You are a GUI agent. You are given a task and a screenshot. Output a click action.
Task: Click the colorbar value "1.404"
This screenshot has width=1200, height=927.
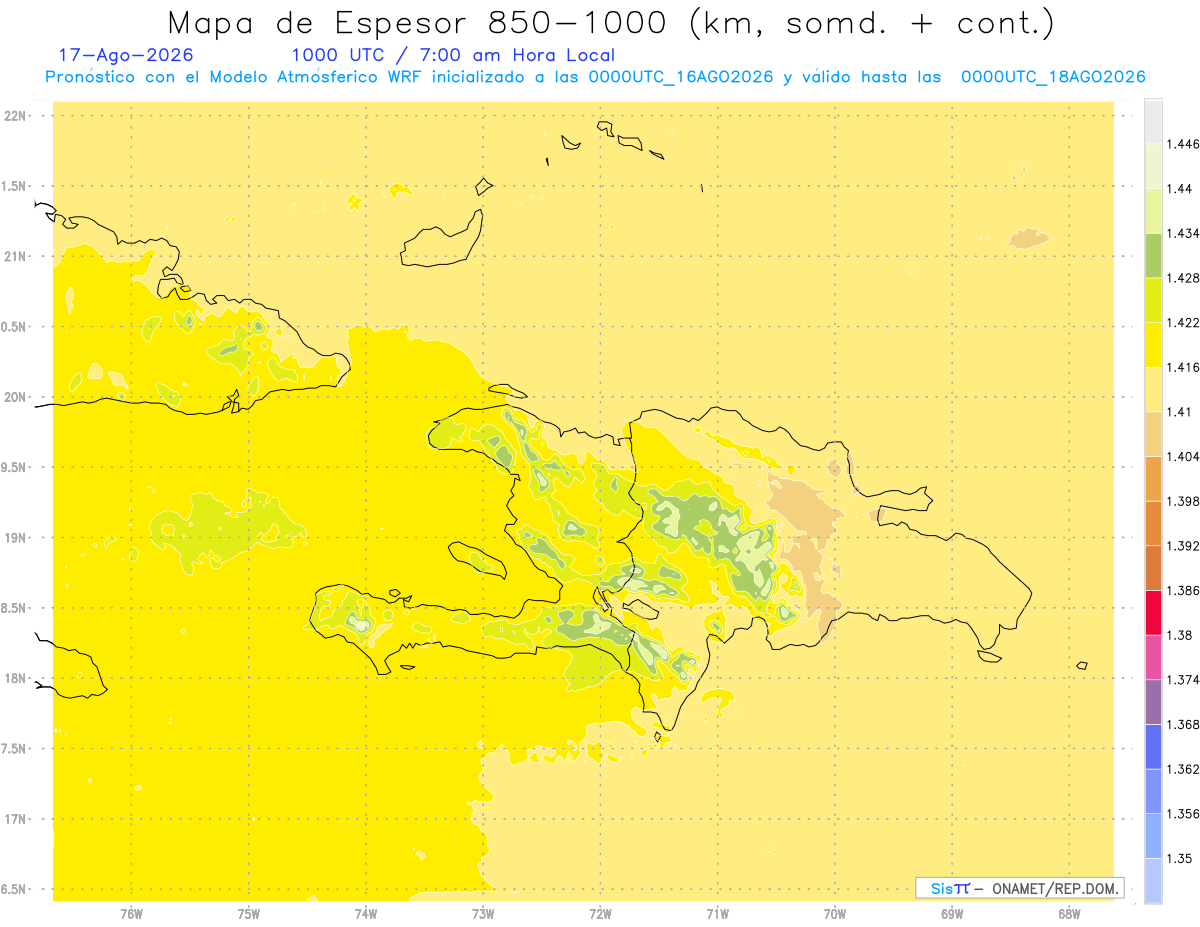tap(1182, 456)
